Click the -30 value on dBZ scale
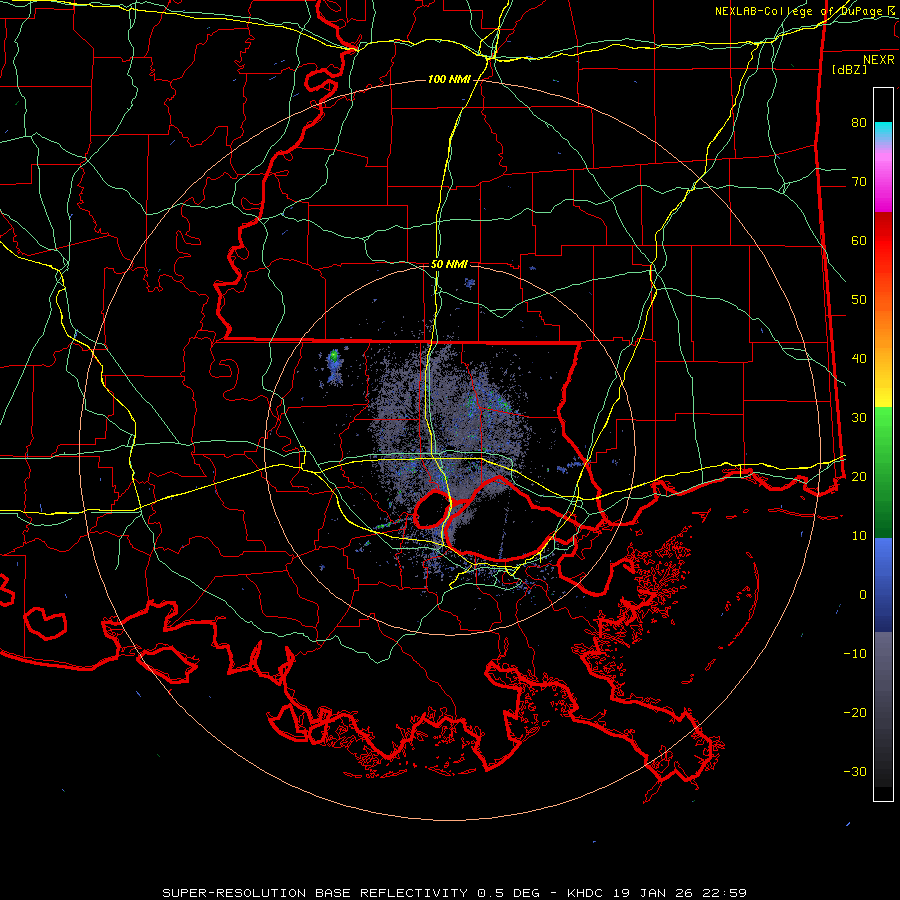This screenshot has width=900, height=900. tap(855, 772)
